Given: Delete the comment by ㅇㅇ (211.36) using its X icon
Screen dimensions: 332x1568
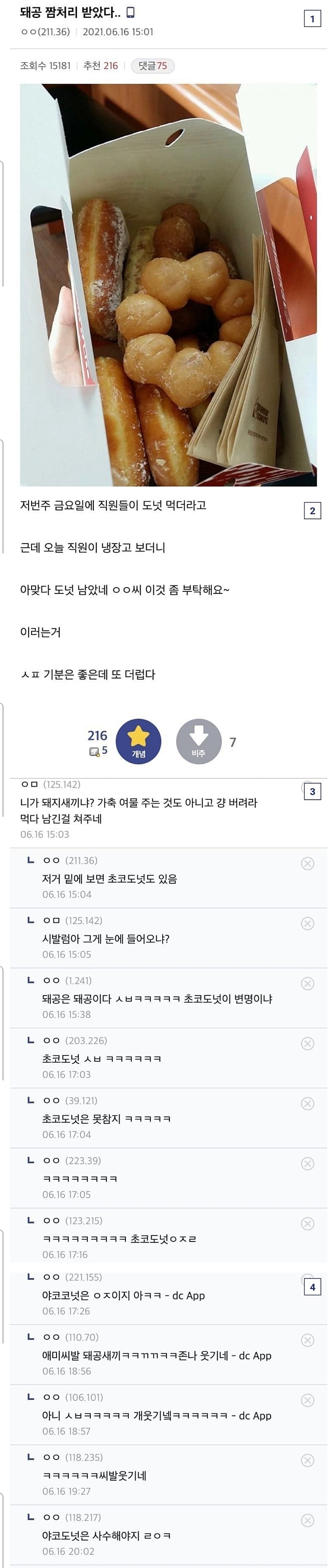Looking at the screenshot, I should coord(308,863).
